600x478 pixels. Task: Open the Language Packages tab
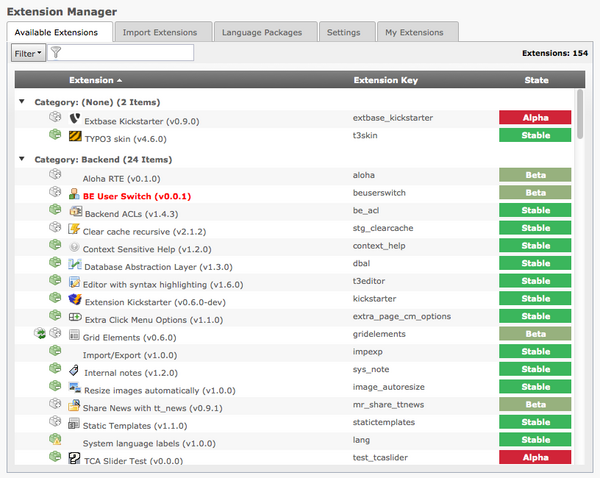[264, 32]
